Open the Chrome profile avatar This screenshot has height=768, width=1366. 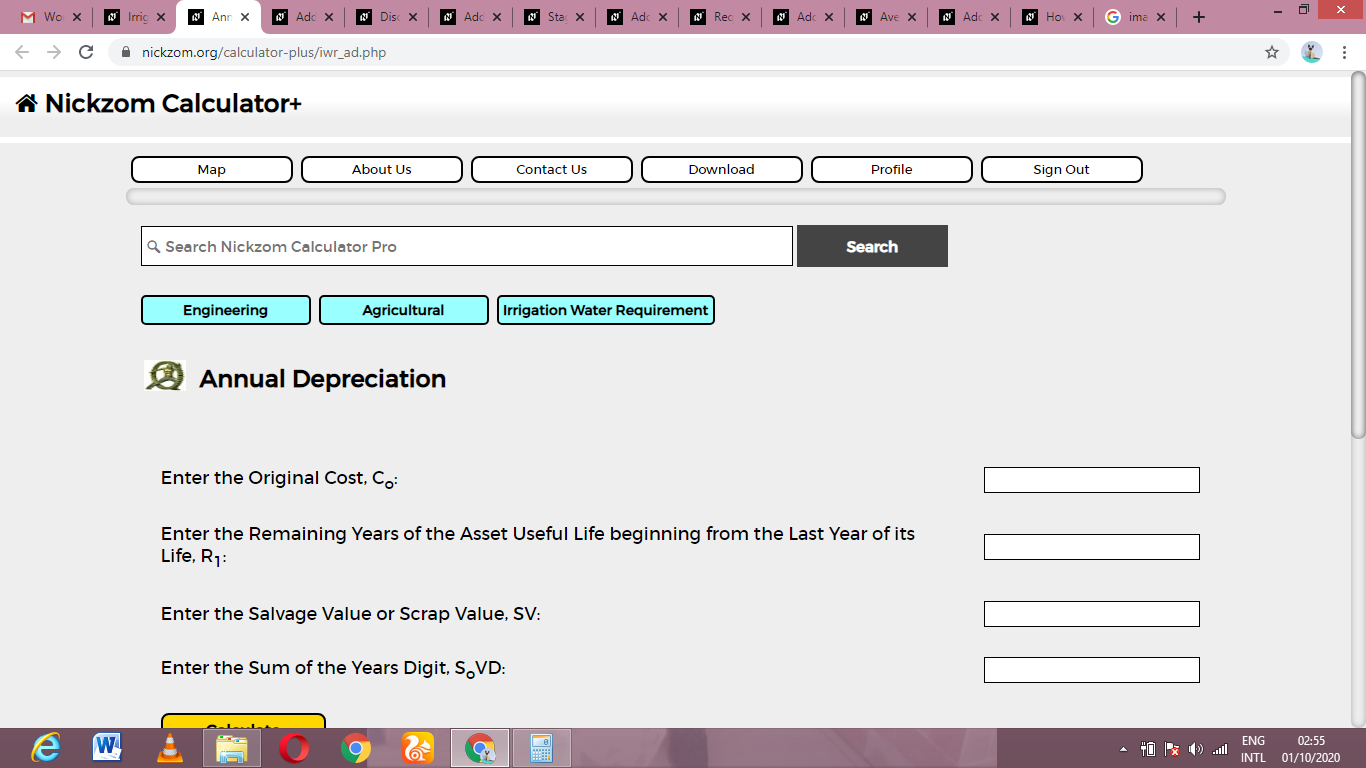1312,52
